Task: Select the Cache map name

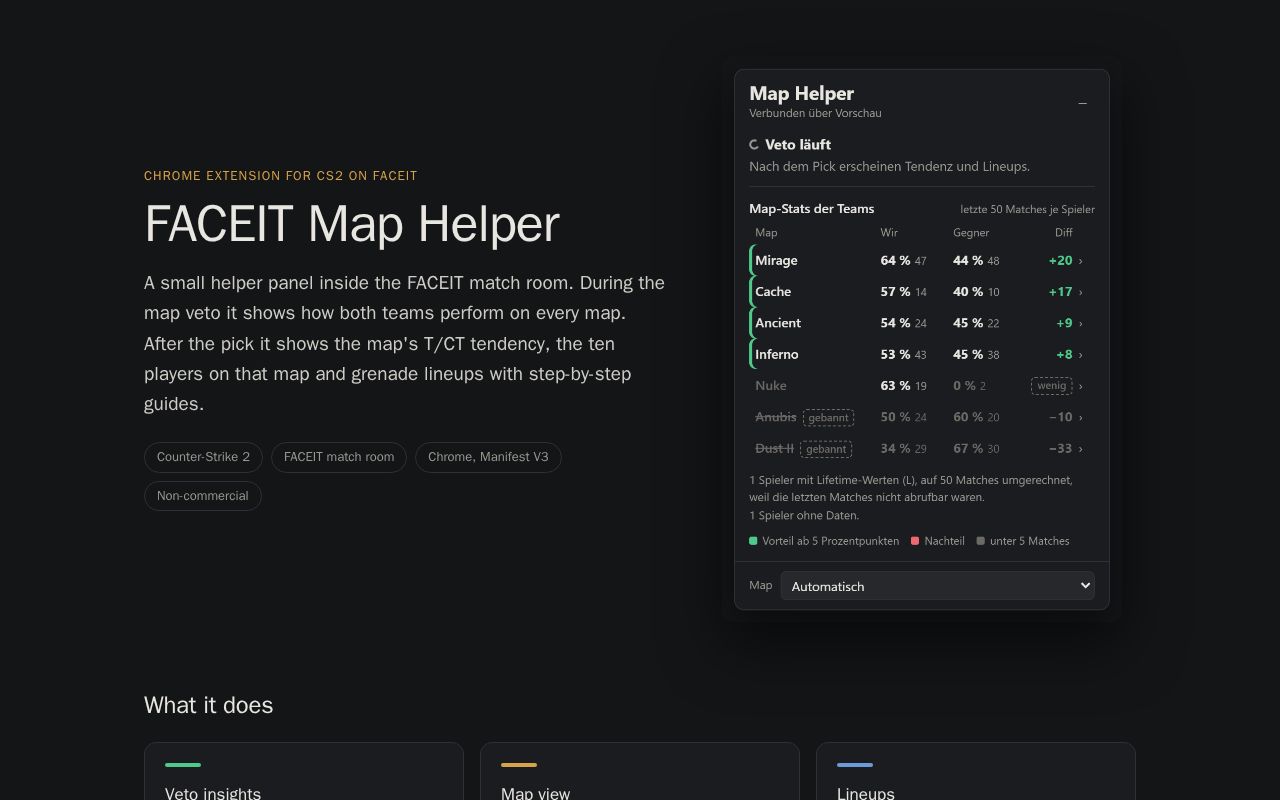Action: click(773, 291)
